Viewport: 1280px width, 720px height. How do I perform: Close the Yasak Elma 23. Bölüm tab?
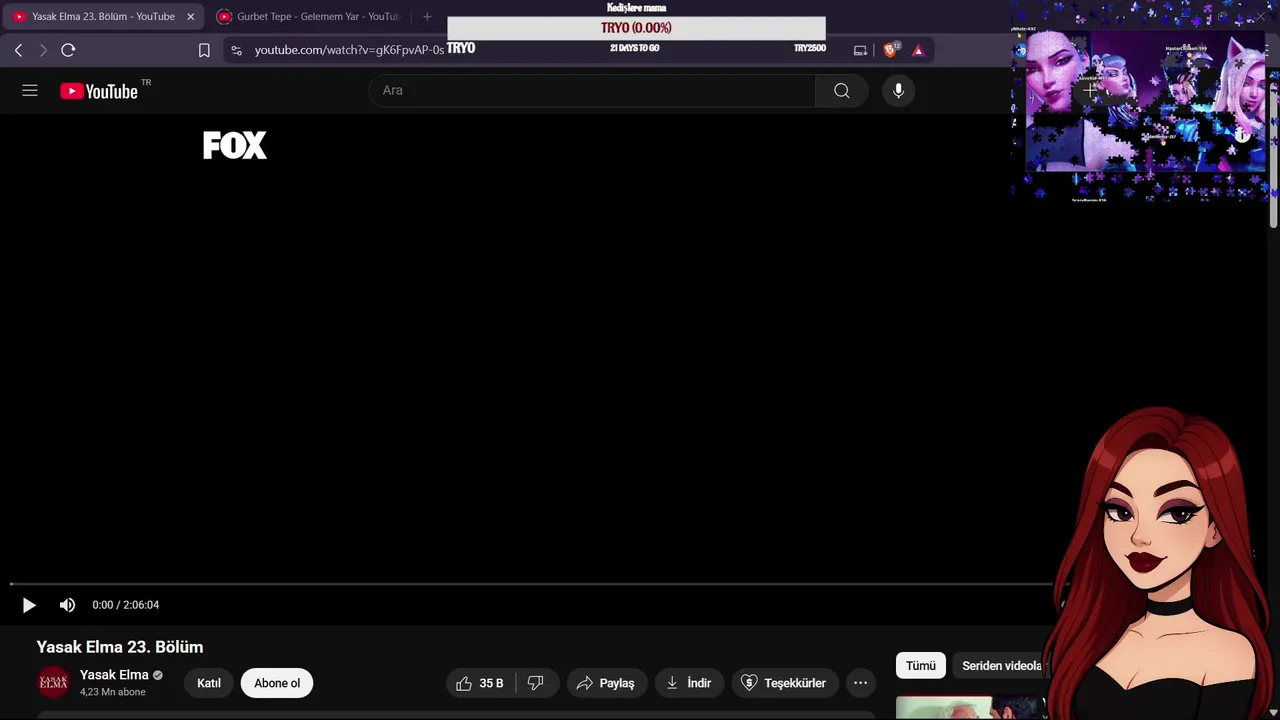click(190, 17)
